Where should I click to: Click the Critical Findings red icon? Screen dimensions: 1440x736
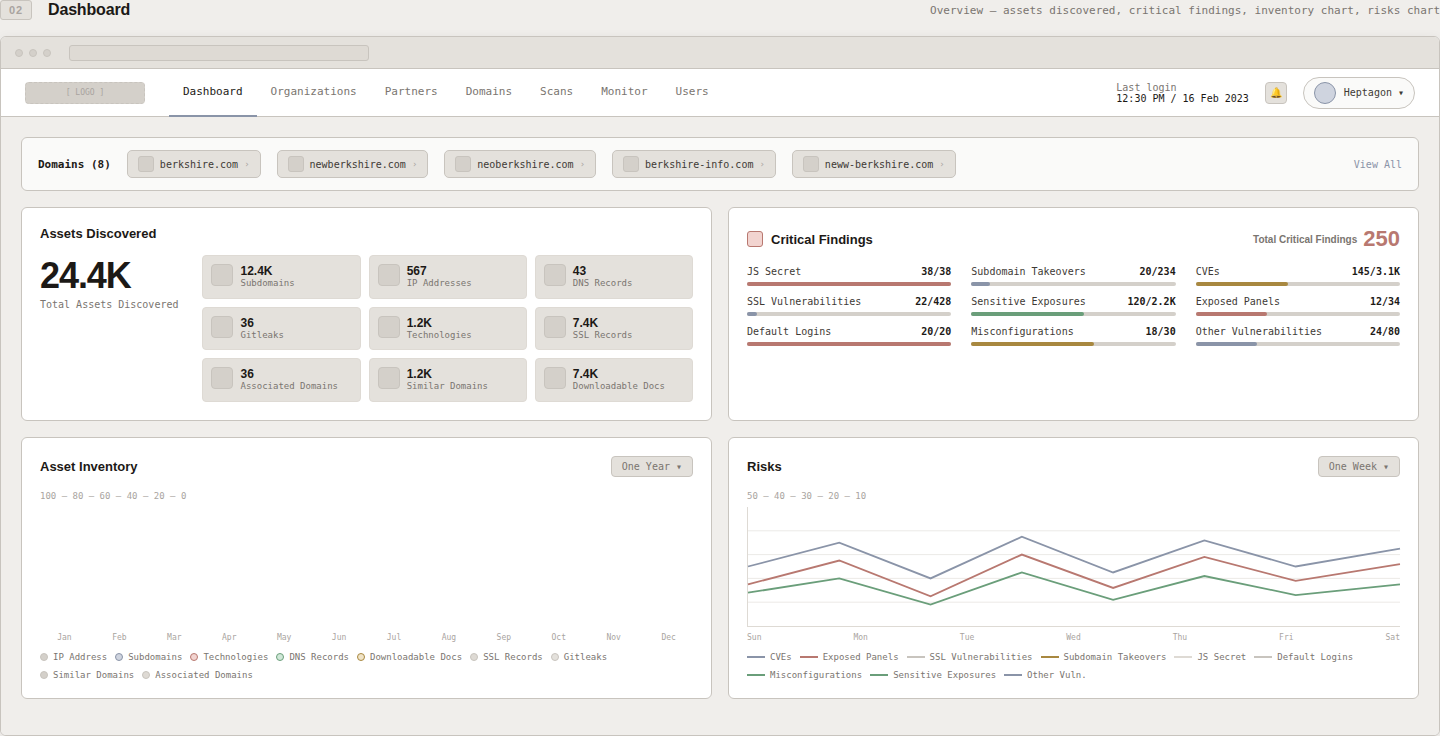coord(754,239)
